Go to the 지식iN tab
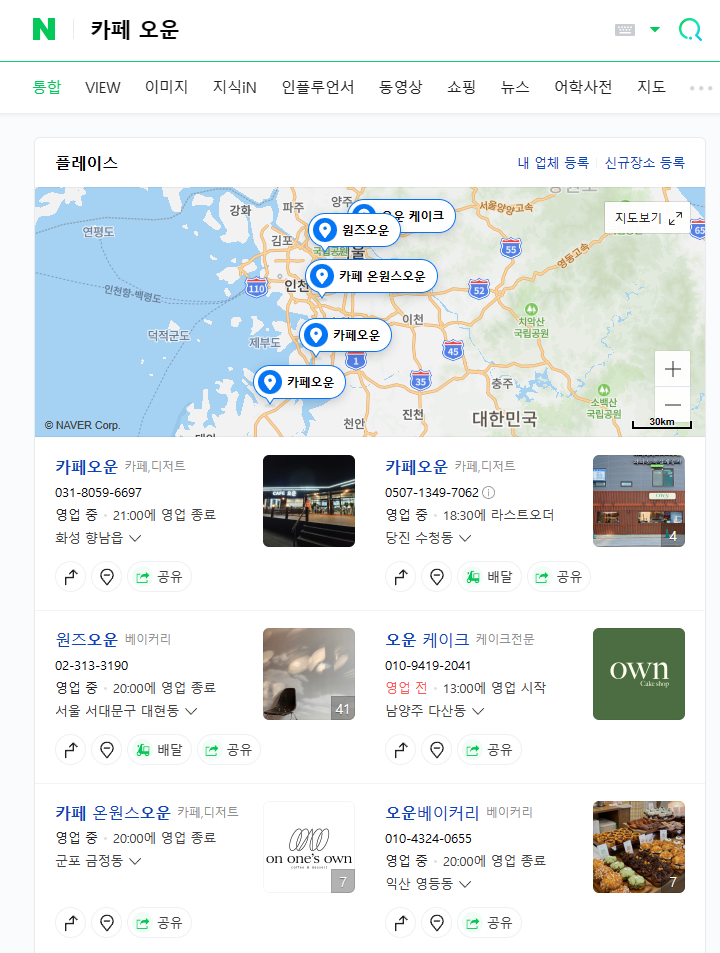Viewport: 720px width, 953px height. [235, 87]
